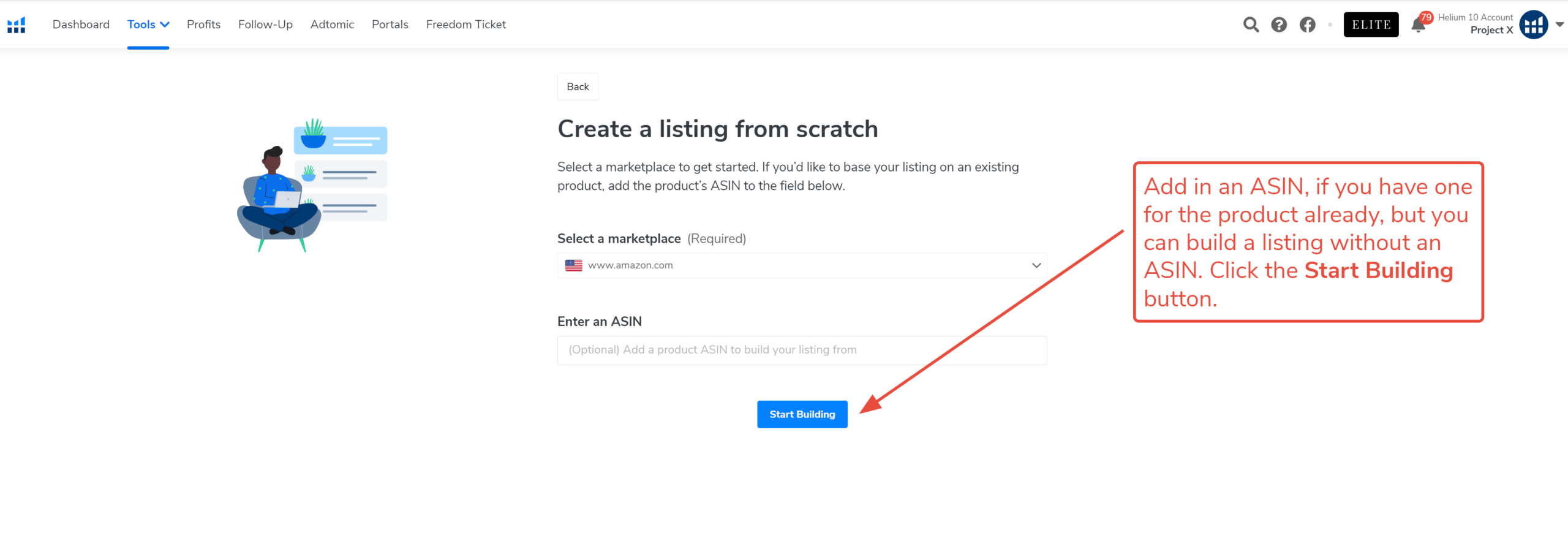This screenshot has height=549, width=1568.
Task: Expand the Tools menu dropdown
Action: click(x=148, y=25)
